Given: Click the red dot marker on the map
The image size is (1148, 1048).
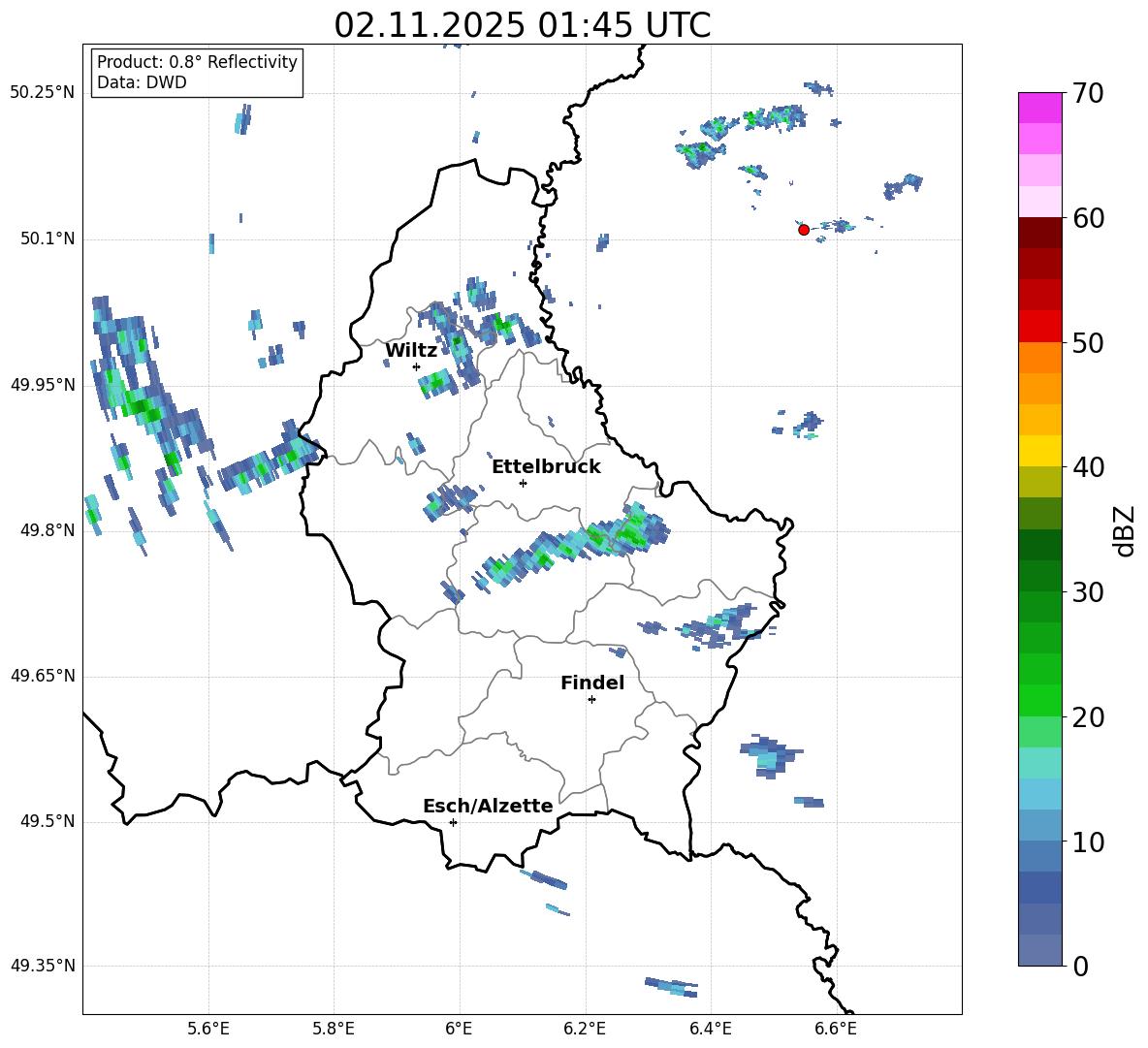Looking at the screenshot, I should coord(804,230).
